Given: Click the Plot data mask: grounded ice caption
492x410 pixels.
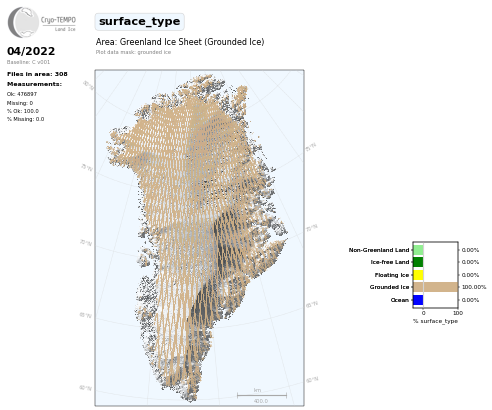Looking at the screenshot, I should (133, 52).
